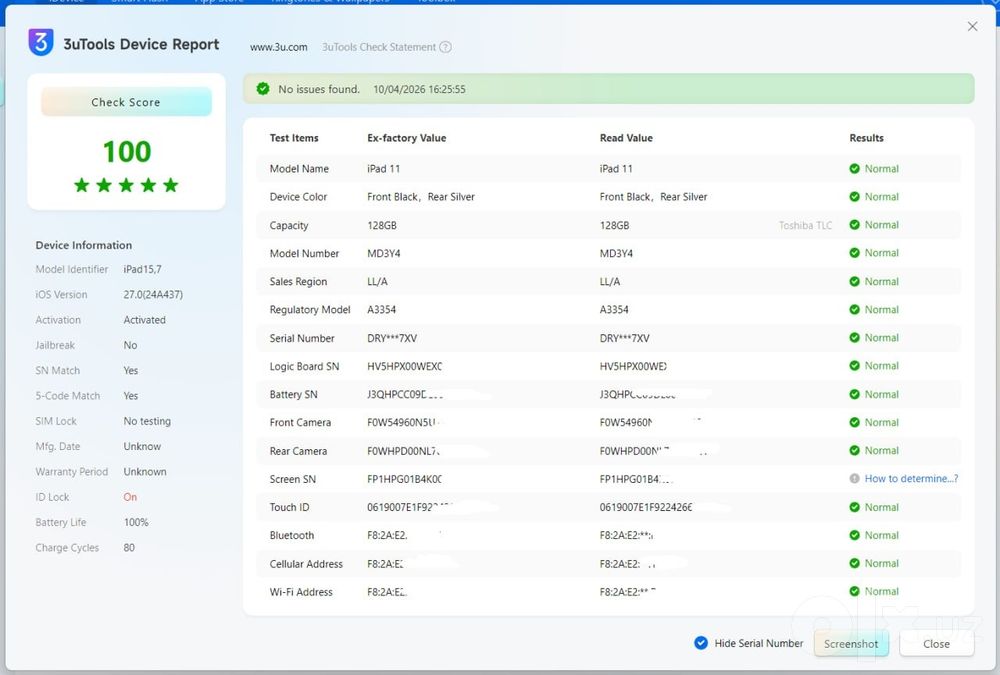Click the read Device Color value
Viewport: 1000px width, 675px height.
point(653,197)
